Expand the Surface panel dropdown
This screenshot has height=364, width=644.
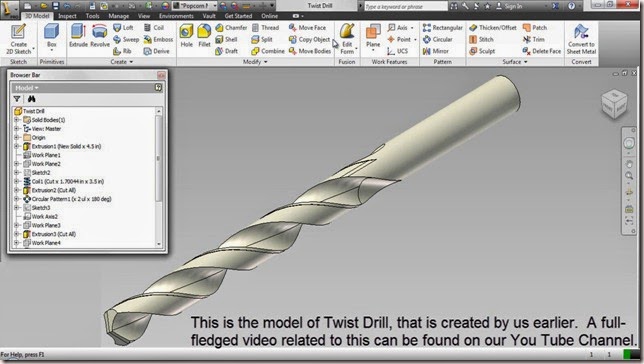[515, 62]
